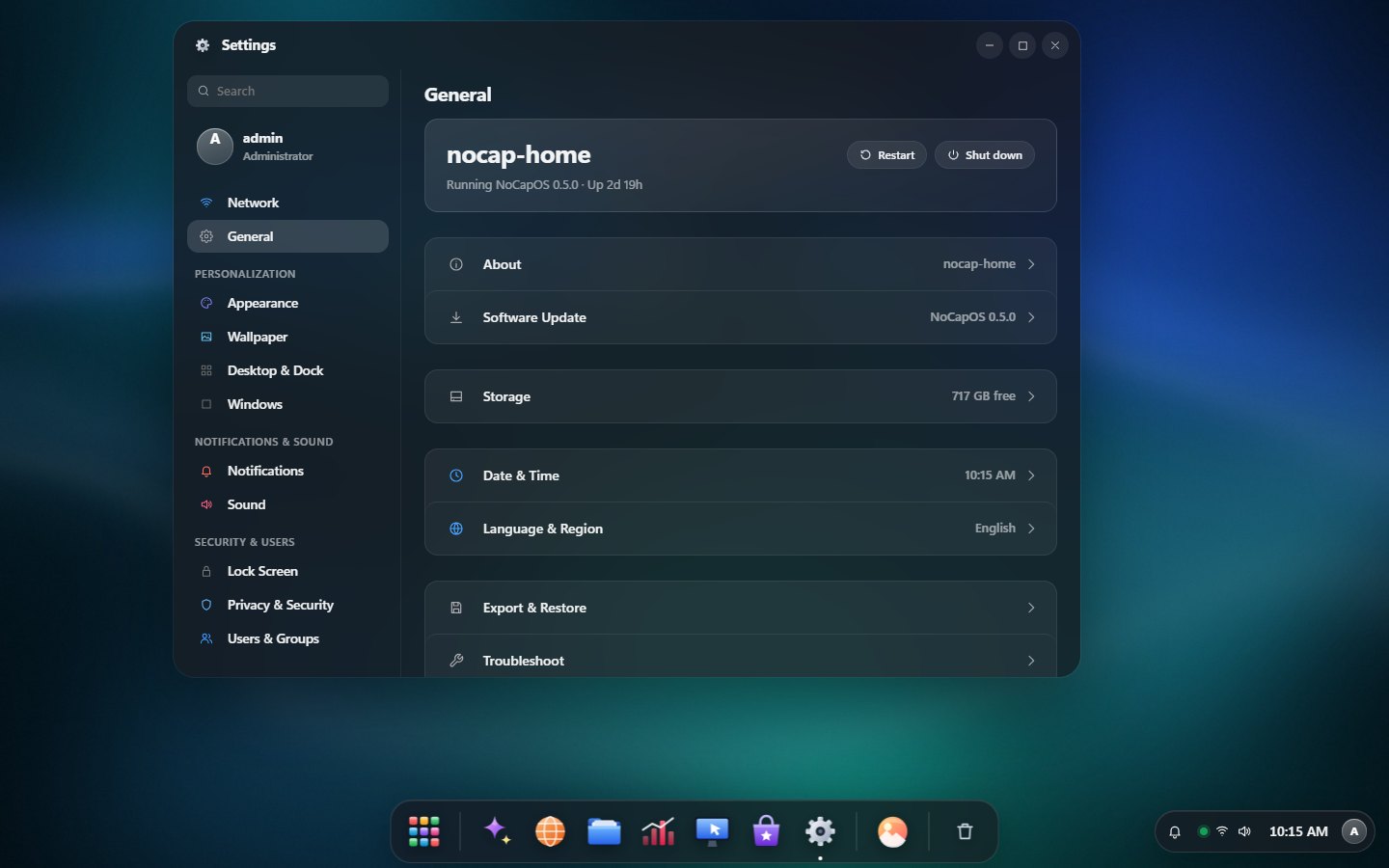1389x868 pixels.
Task: Click the green status dot in tray
Action: tap(1203, 831)
